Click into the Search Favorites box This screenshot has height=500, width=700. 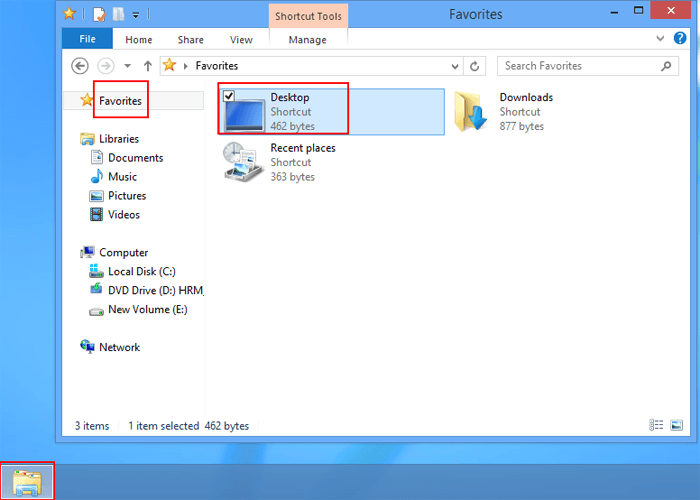coord(588,66)
